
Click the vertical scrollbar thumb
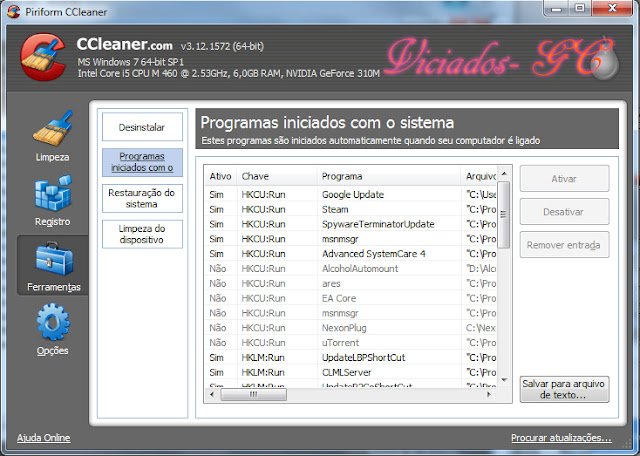coord(504,214)
